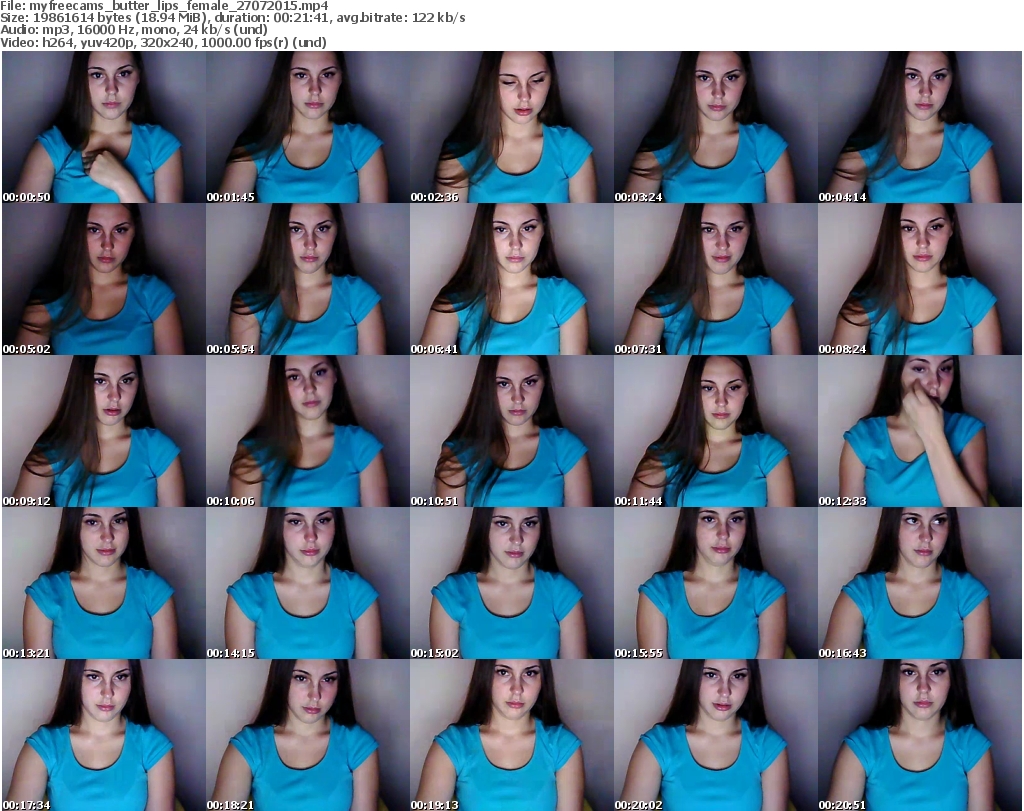Image resolution: width=1024 pixels, height=811 pixels.
Task: Click the thumbnail at 00:12:33
Action: click(x=920, y=431)
